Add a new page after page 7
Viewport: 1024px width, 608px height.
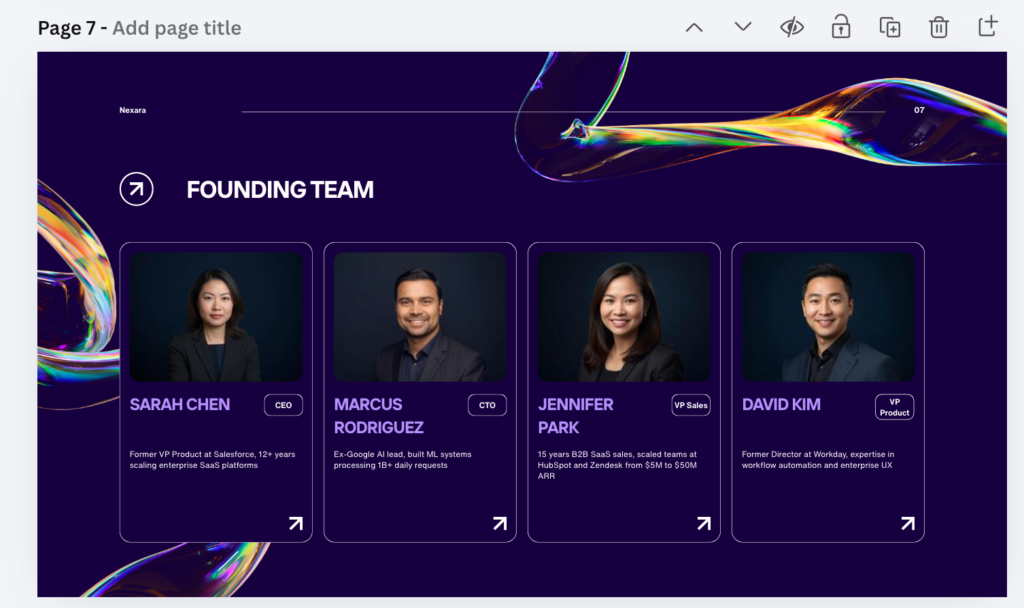coord(987,27)
